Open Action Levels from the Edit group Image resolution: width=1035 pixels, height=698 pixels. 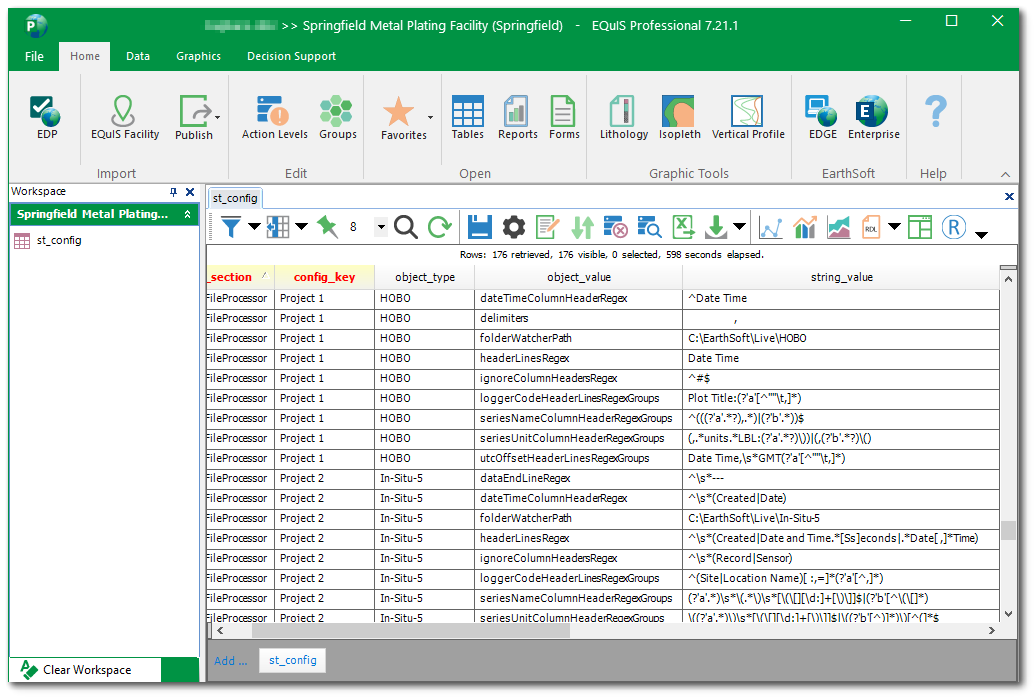[x=273, y=113]
